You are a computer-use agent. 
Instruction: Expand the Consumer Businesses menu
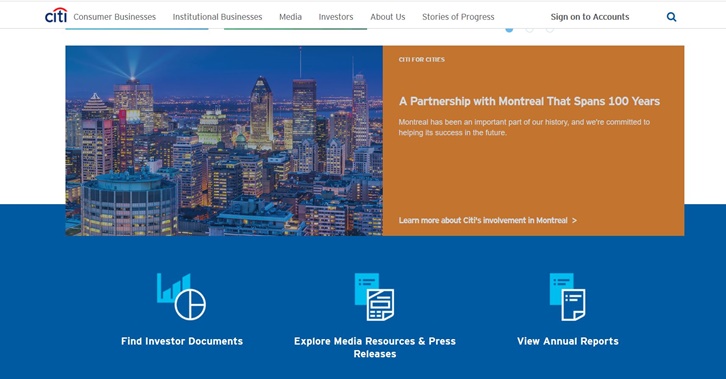pyautogui.click(x=114, y=17)
